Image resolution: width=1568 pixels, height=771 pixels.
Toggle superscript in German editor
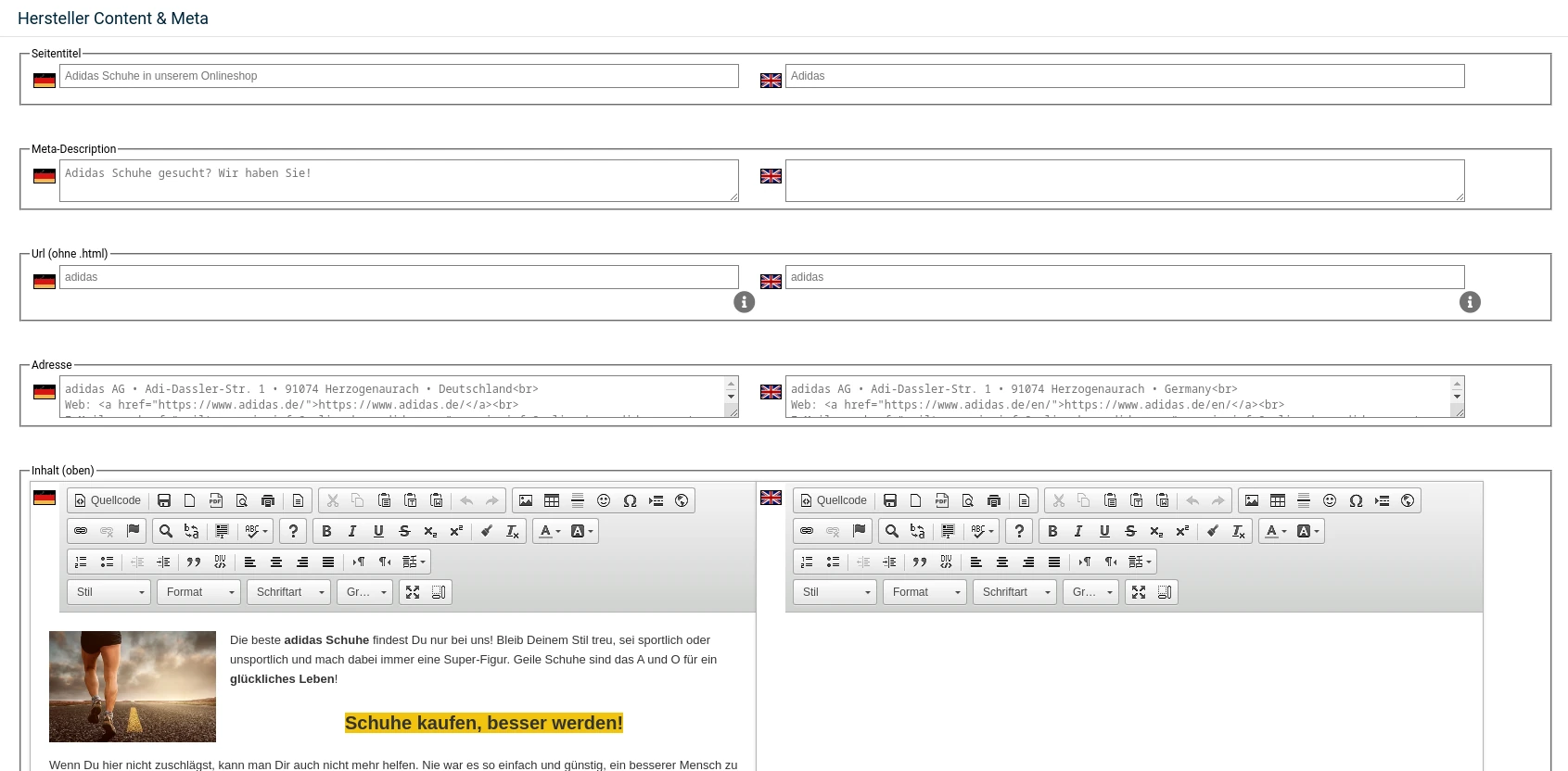point(456,531)
